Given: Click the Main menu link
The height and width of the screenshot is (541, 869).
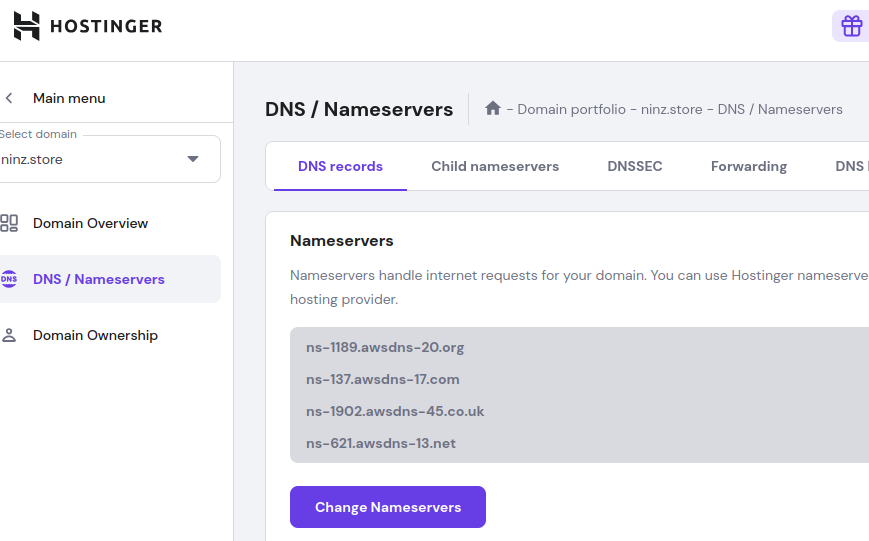Looking at the screenshot, I should click(x=69, y=98).
